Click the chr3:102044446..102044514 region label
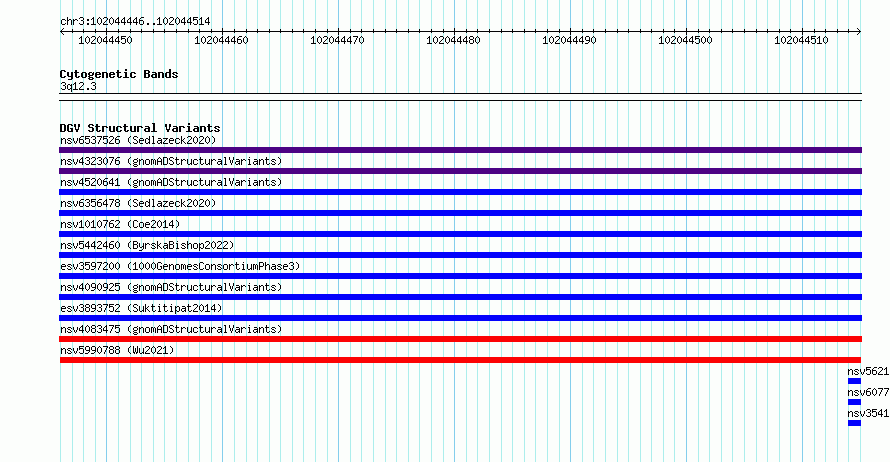 point(135,21)
